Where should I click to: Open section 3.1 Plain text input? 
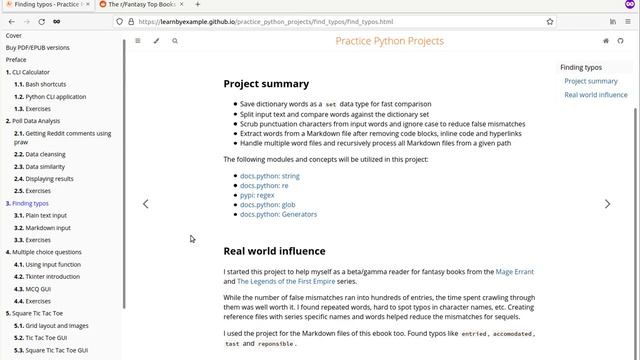click(40, 216)
